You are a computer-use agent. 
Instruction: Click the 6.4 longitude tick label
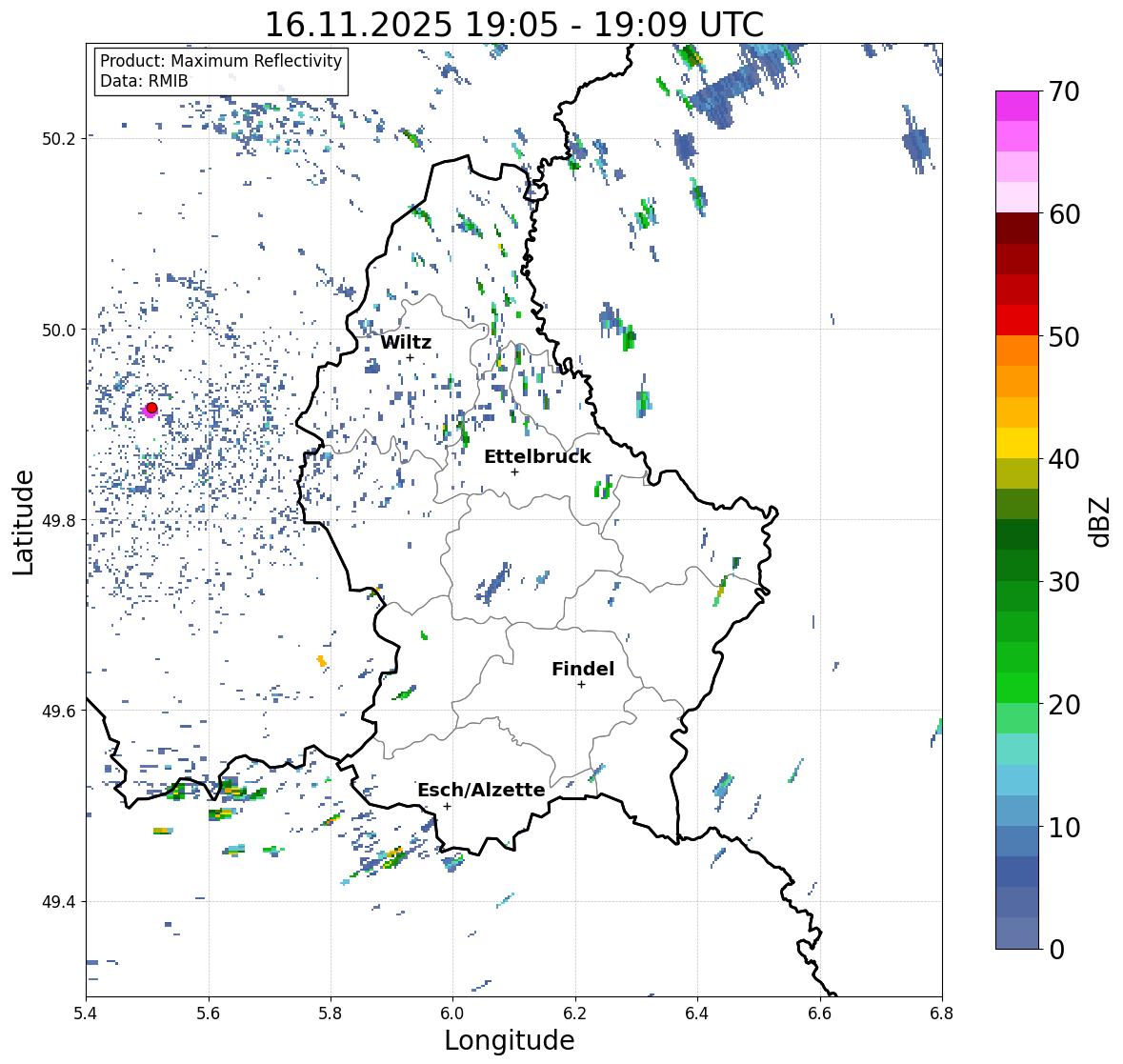(x=697, y=1014)
